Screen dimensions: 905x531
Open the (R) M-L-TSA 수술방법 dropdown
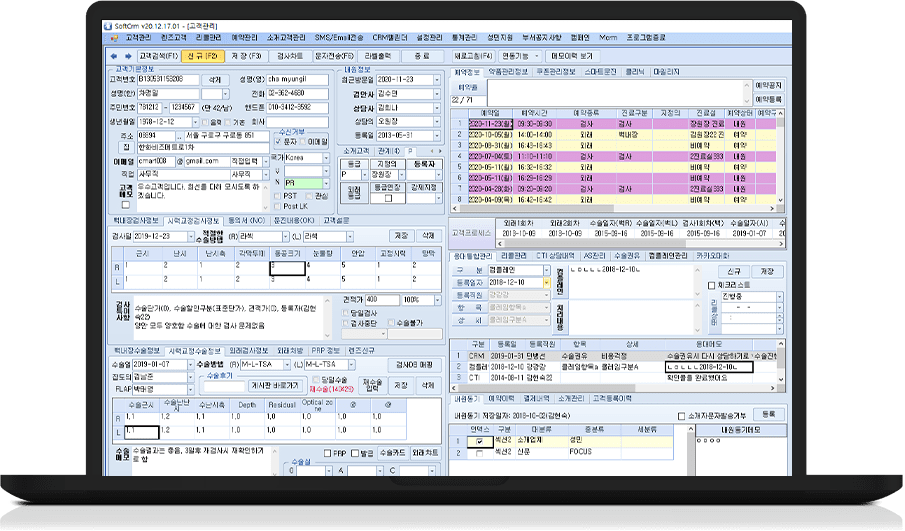coord(286,365)
